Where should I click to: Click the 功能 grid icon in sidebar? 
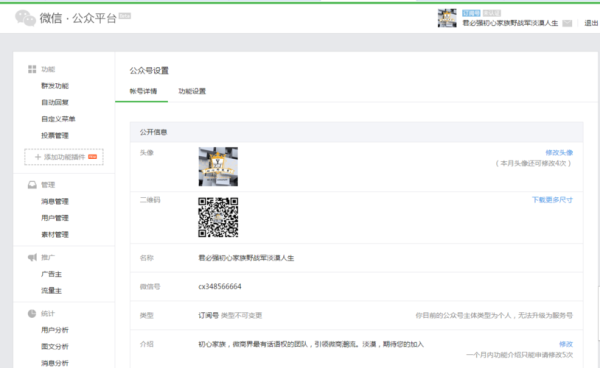(32, 69)
